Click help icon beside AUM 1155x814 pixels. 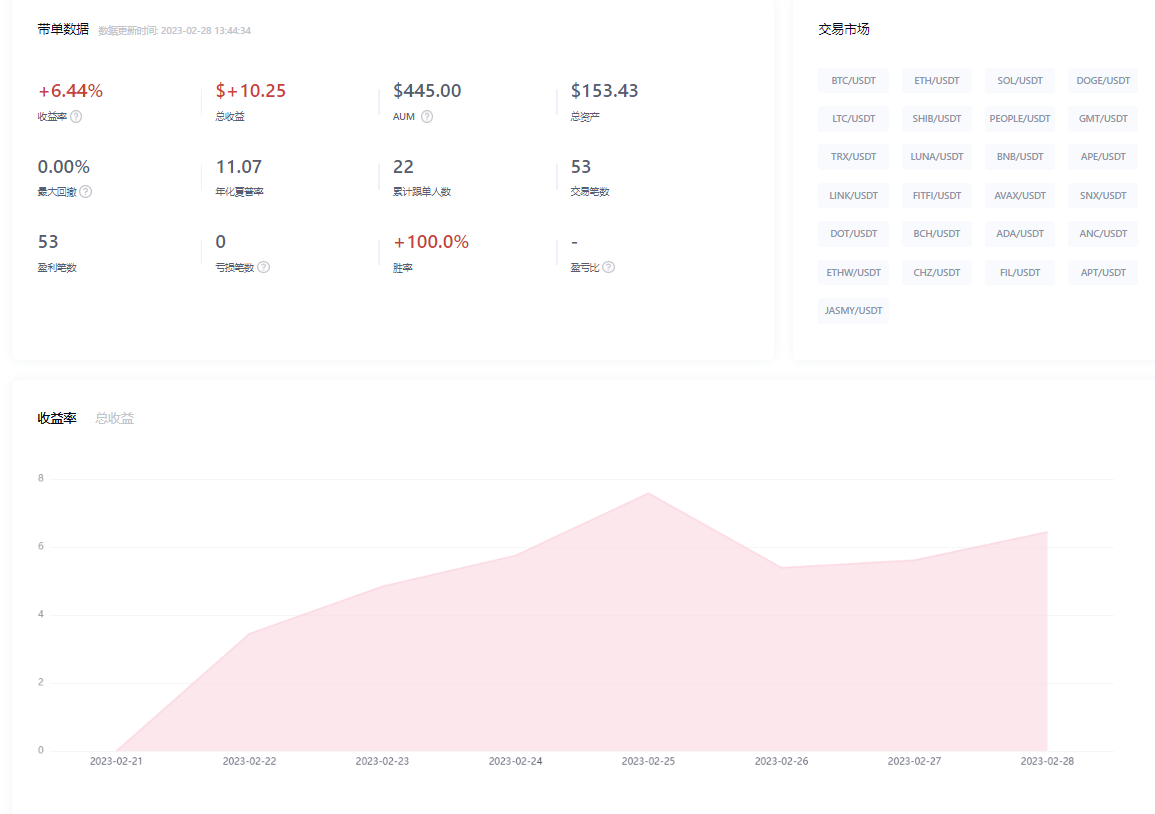427,116
